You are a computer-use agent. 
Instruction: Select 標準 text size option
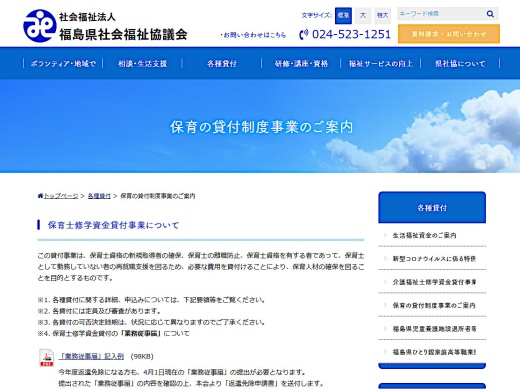point(343,15)
